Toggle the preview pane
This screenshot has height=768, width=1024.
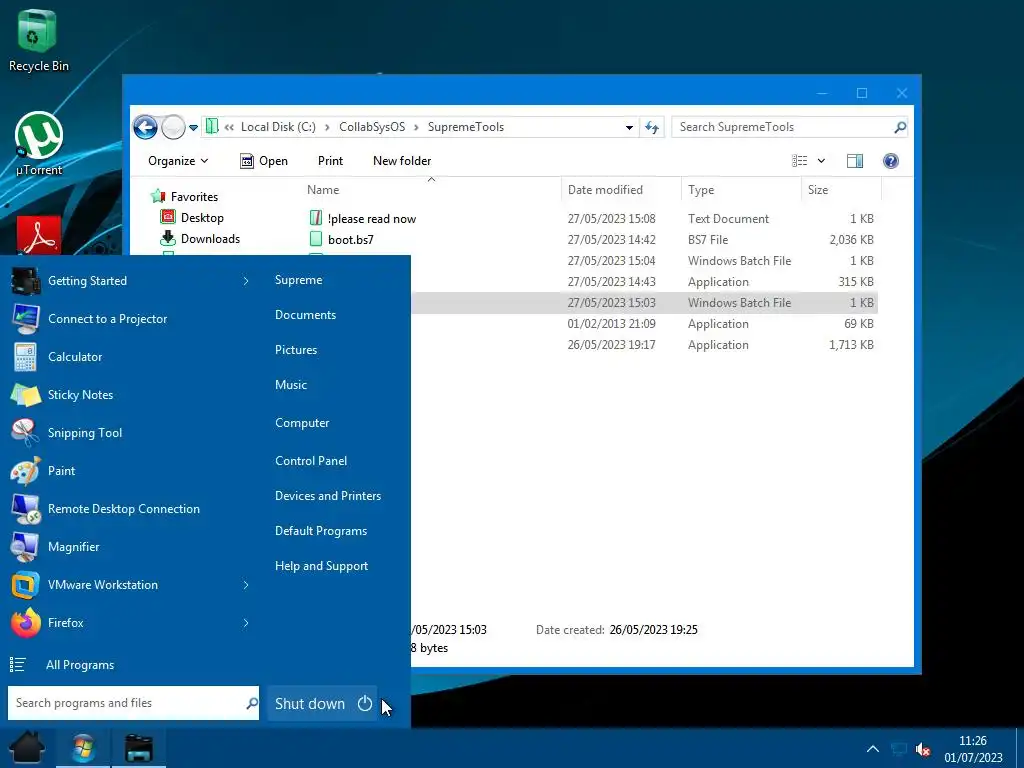click(x=854, y=161)
